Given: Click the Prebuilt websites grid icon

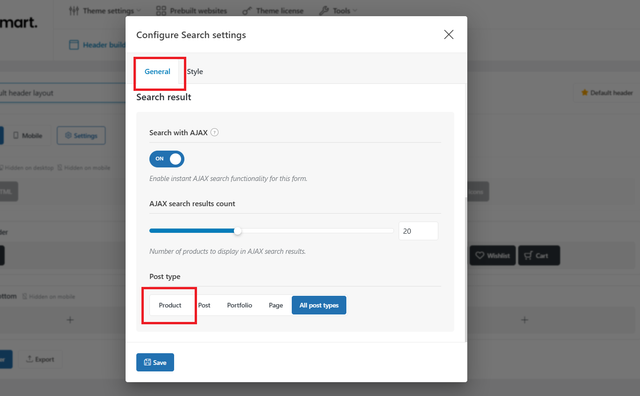Looking at the screenshot, I should [x=161, y=11].
